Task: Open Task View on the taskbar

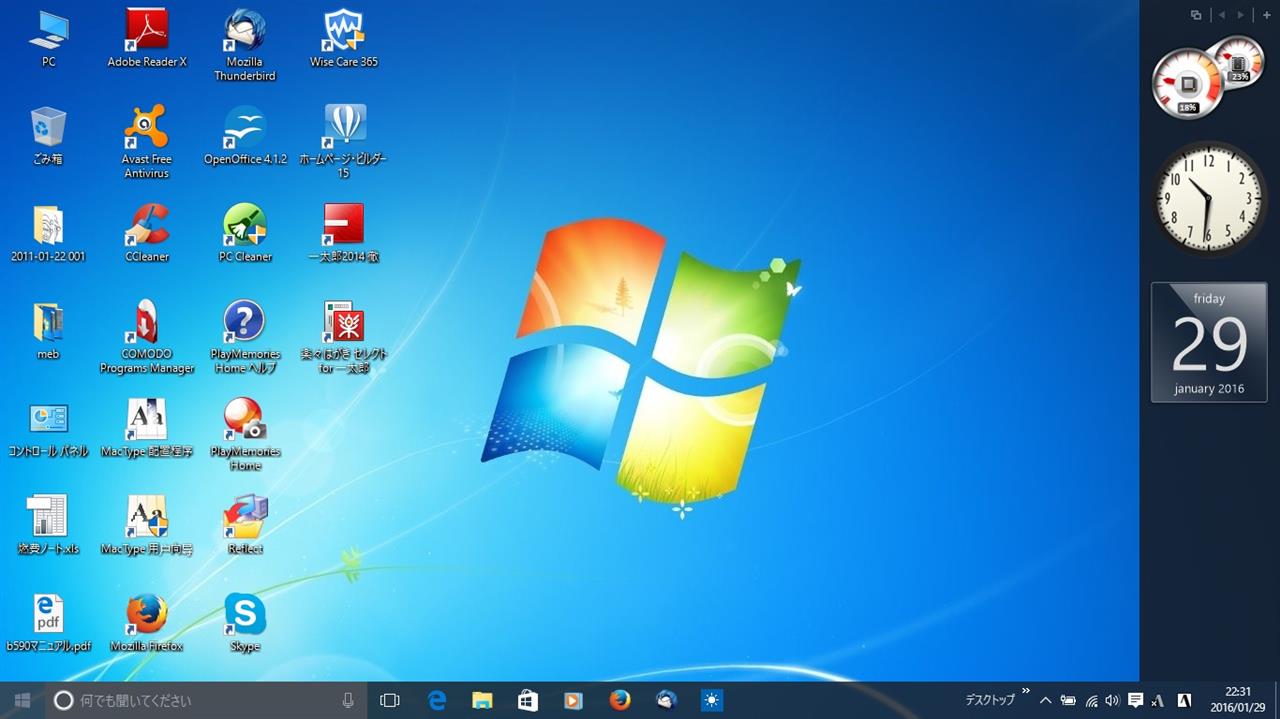Action: pos(390,701)
